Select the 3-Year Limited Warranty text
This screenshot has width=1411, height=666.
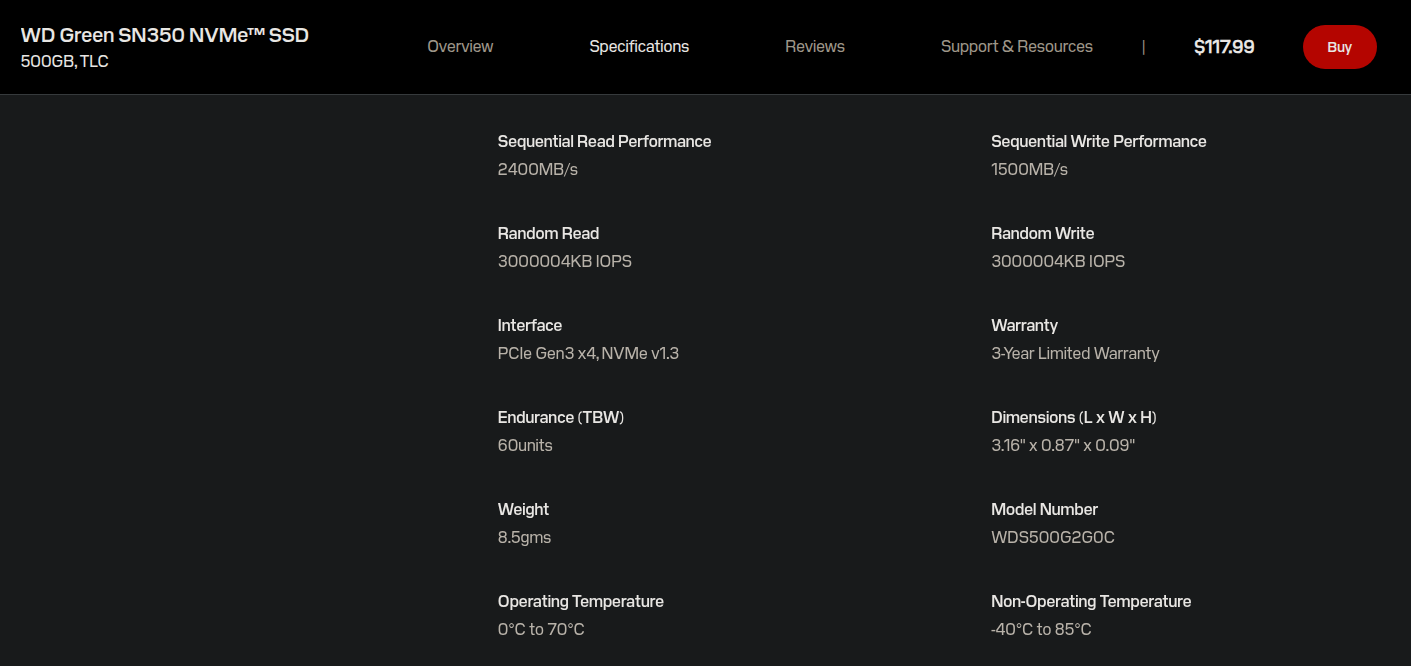pos(1076,353)
